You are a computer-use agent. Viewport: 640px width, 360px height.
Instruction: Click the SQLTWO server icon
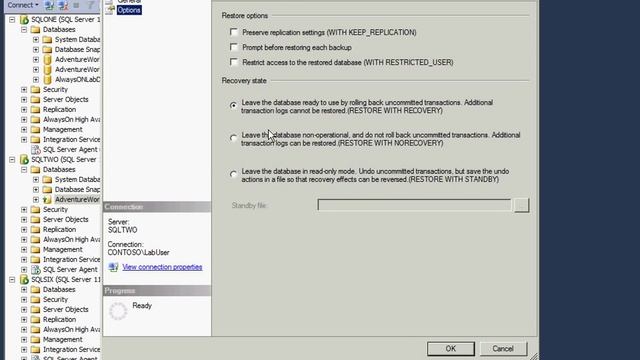click(24, 160)
